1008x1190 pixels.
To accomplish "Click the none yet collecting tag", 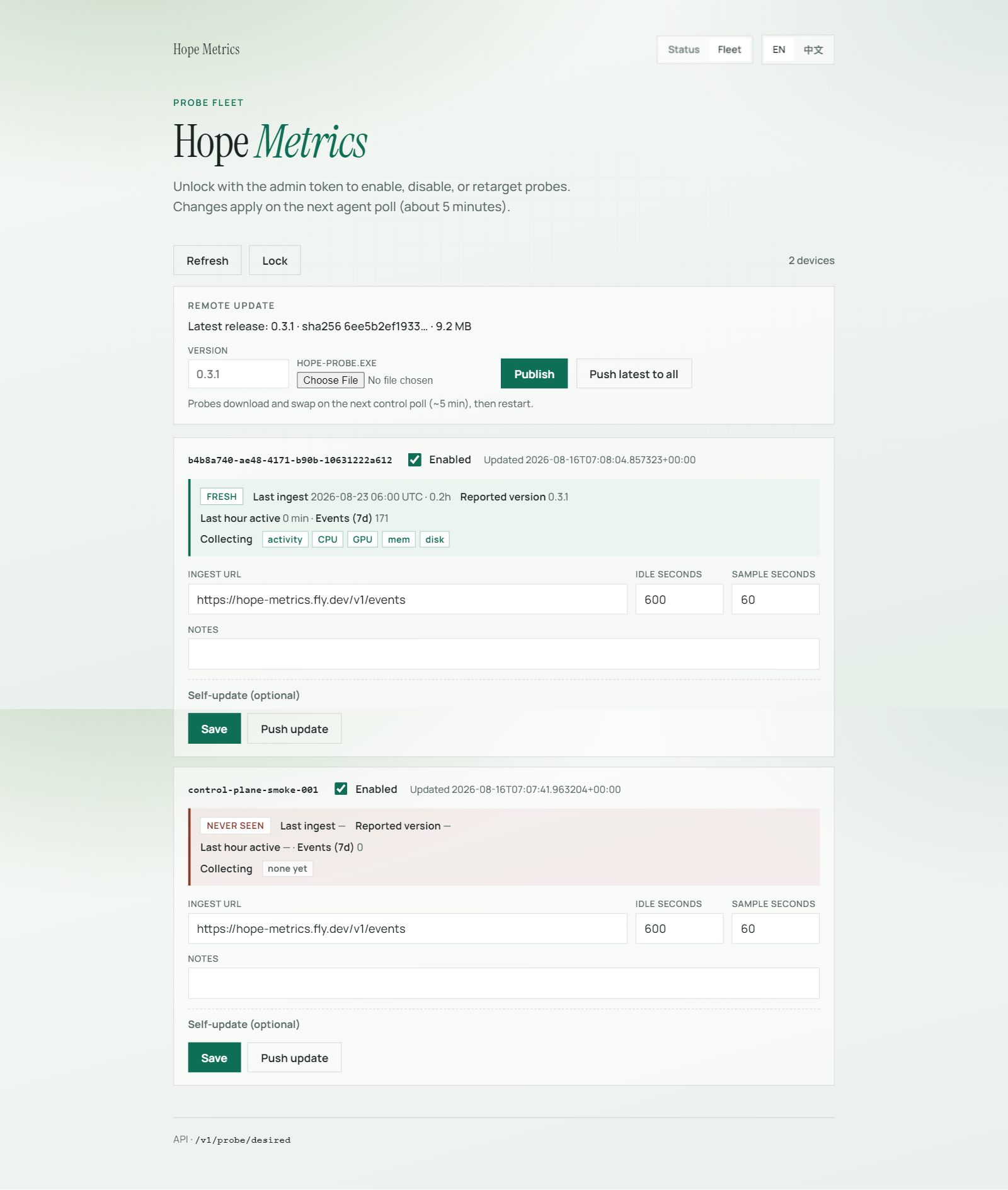I will (x=287, y=869).
